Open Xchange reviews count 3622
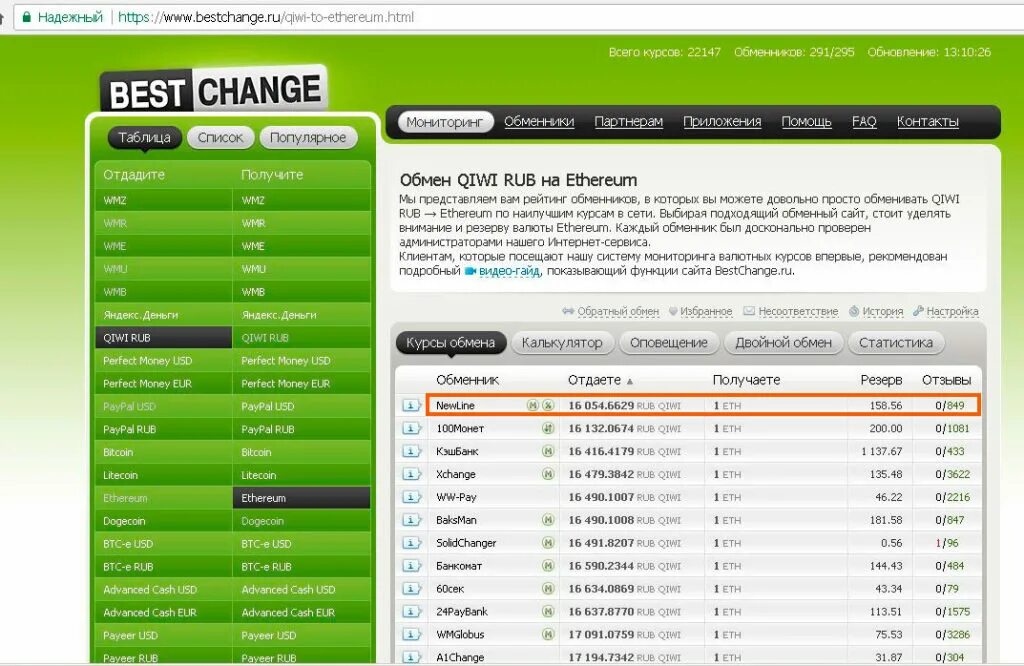This screenshot has width=1024, height=666. pos(958,474)
